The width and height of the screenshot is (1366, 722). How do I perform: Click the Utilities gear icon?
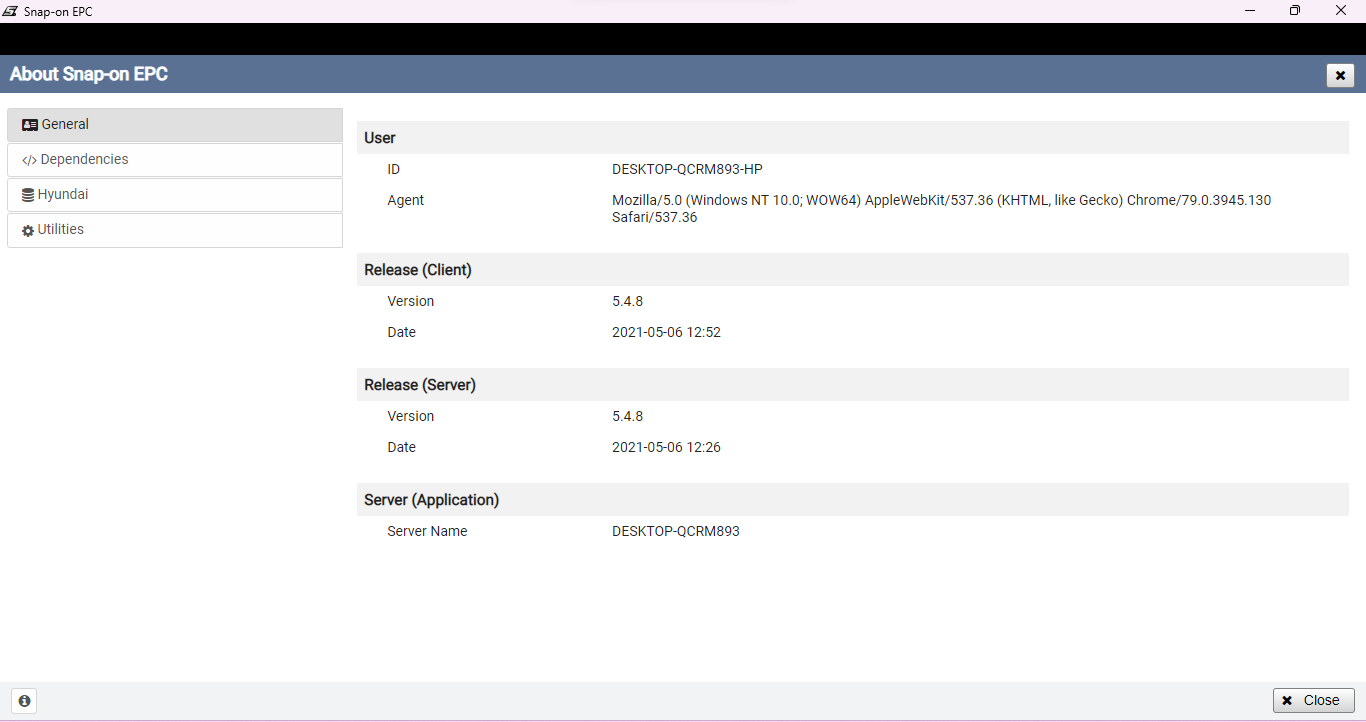28,230
